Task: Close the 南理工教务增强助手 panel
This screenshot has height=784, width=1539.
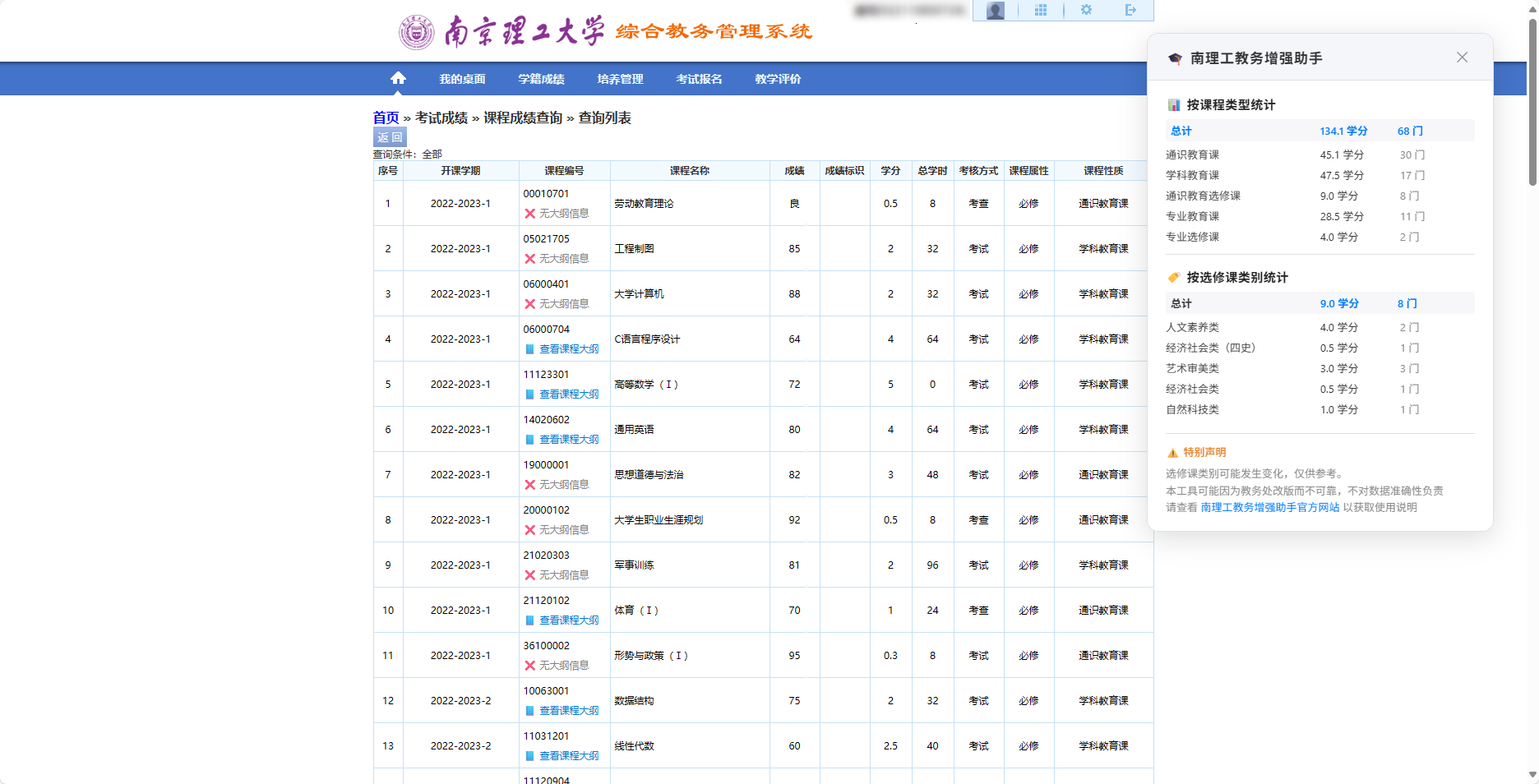Action: (x=1462, y=58)
